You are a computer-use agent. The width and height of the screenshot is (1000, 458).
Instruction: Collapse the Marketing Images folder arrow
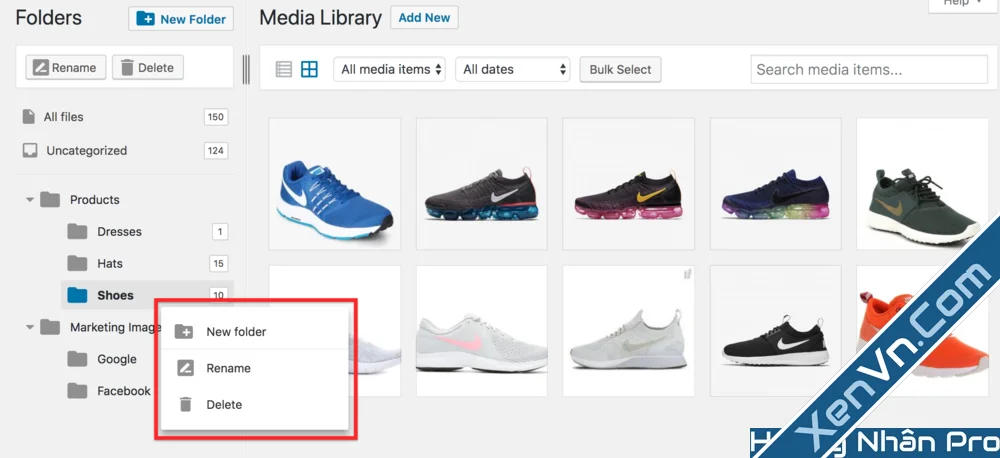[29, 327]
